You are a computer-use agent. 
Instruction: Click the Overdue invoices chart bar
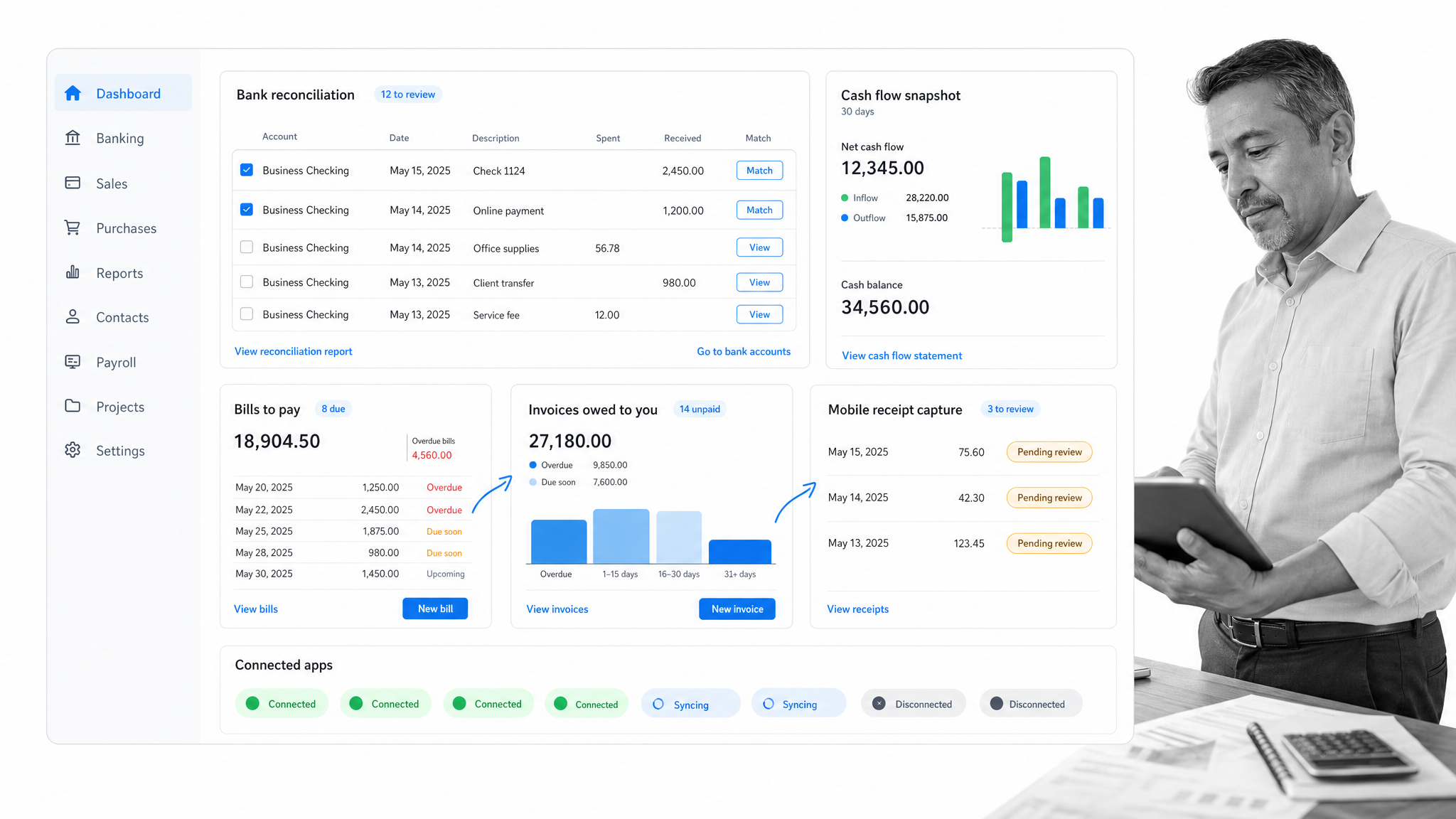pyautogui.click(x=559, y=542)
